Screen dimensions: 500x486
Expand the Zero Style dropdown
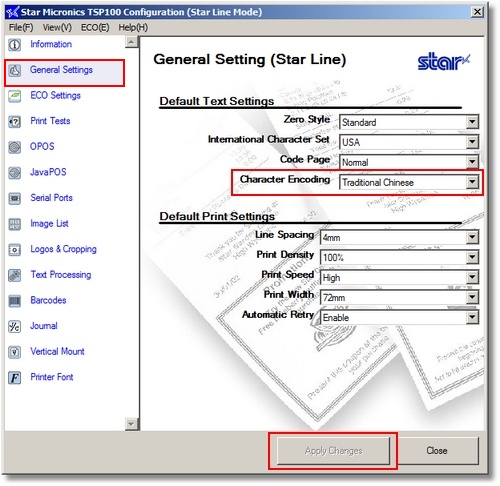[472, 122]
